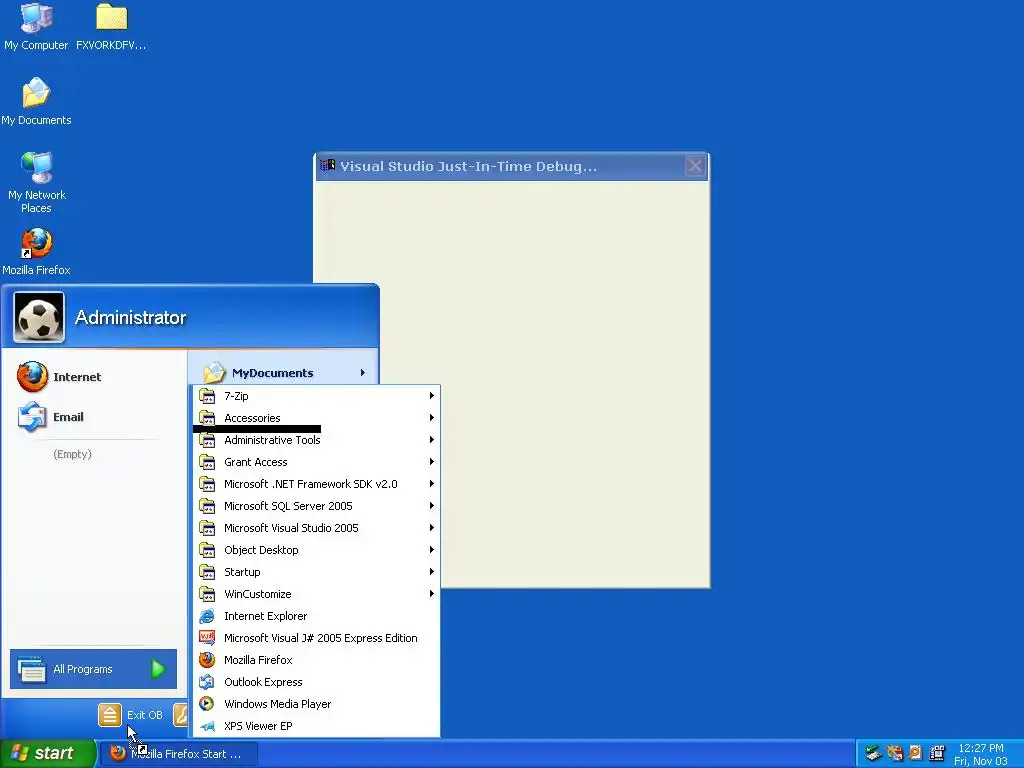Open Startup program folder
Viewport: 1024px width, 768px height.
pyautogui.click(x=317, y=572)
